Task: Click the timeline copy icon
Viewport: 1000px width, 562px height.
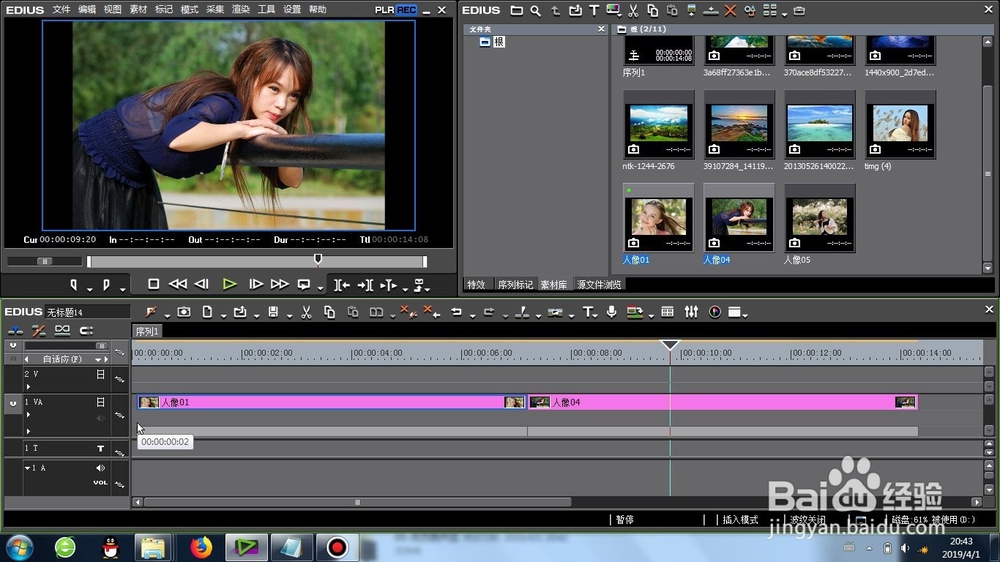Action: [329, 312]
